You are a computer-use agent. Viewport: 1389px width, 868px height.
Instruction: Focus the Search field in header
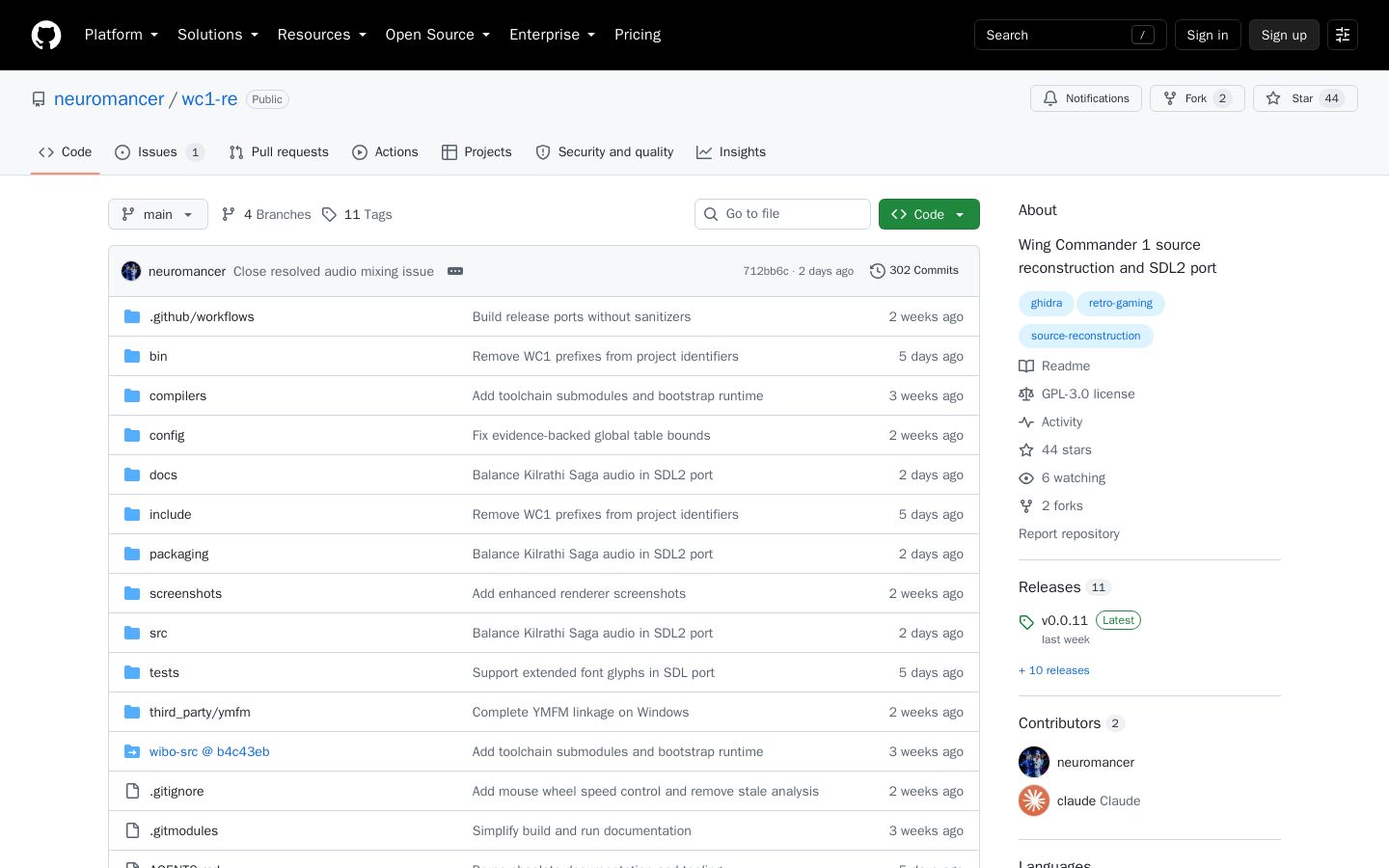tap(1070, 35)
